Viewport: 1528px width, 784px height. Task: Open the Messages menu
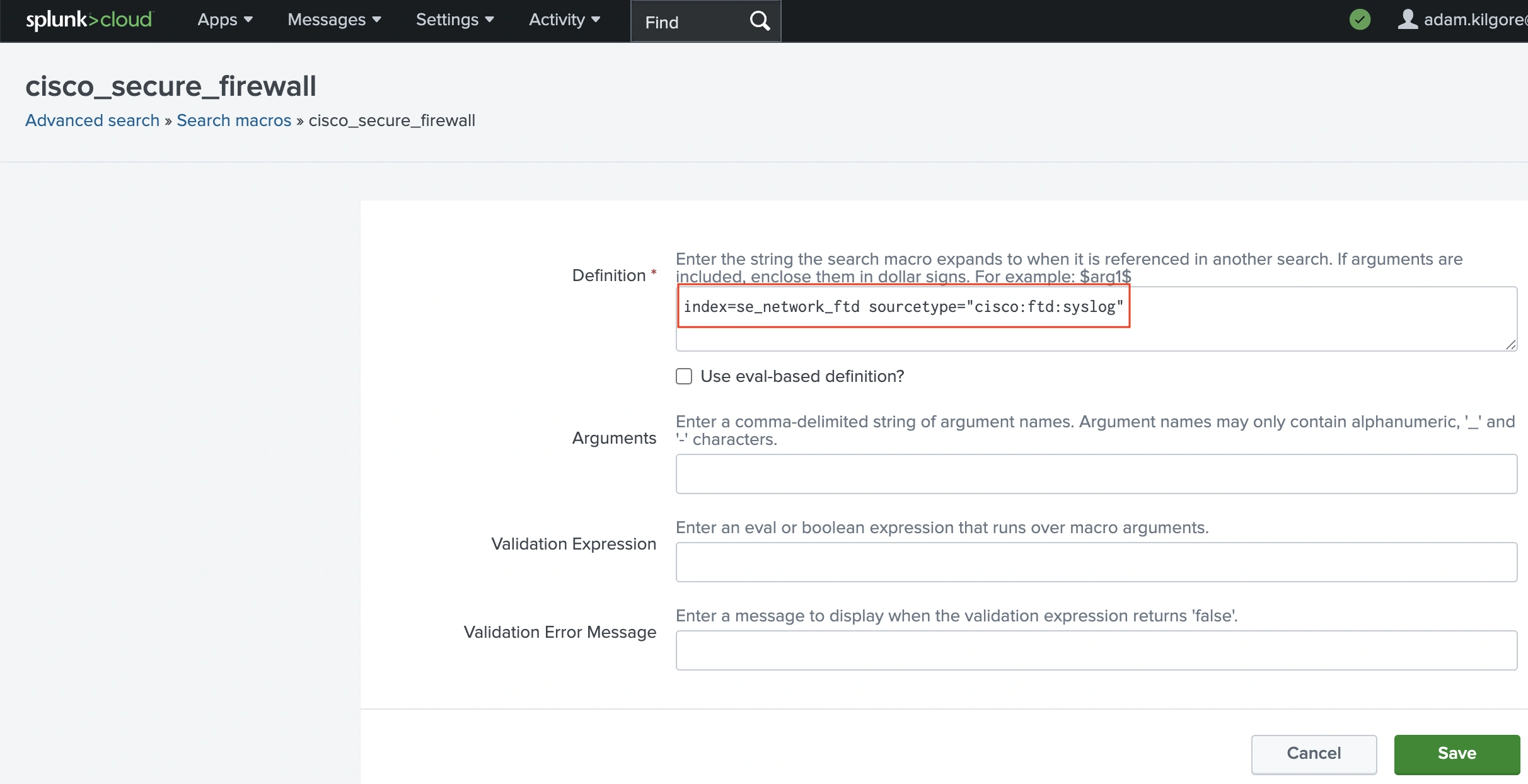pos(333,20)
